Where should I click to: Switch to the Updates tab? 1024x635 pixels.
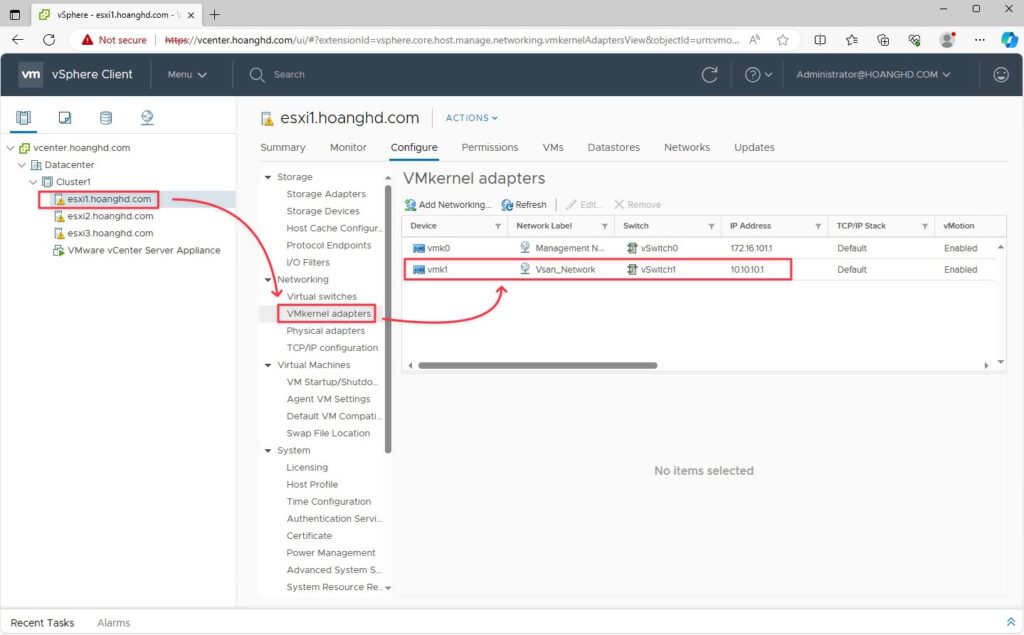(x=754, y=148)
